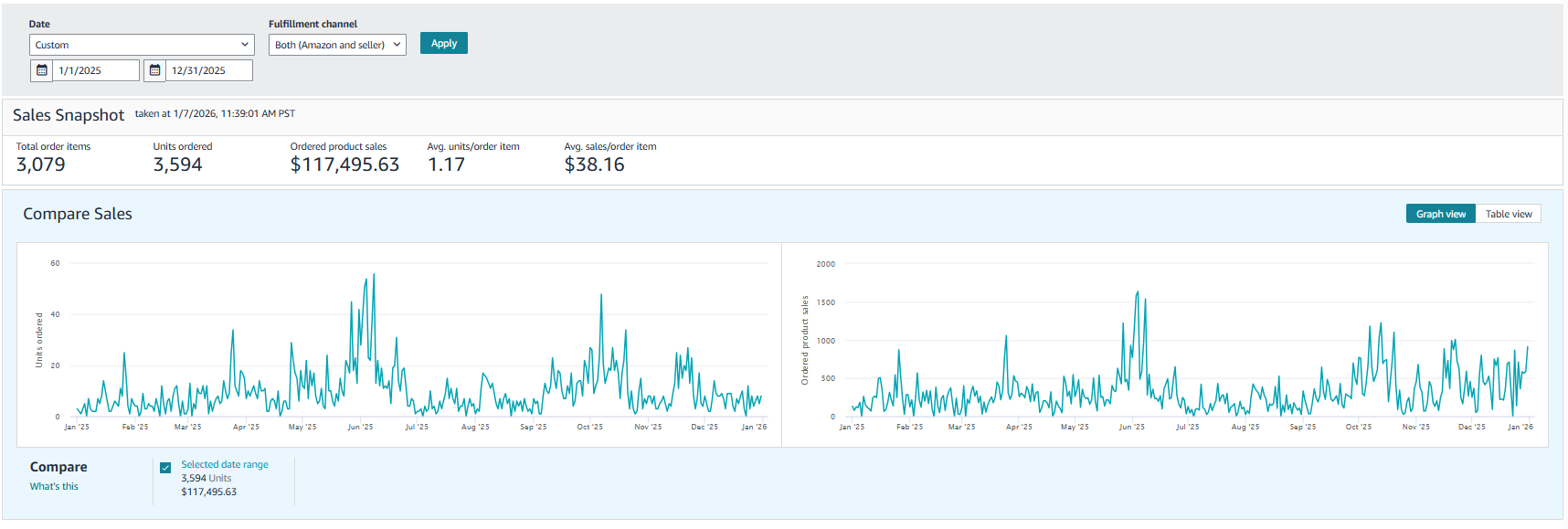The image size is (1568, 529).
Task: Click the June peak in Units ordered chart
Action: tap(373, 275)
